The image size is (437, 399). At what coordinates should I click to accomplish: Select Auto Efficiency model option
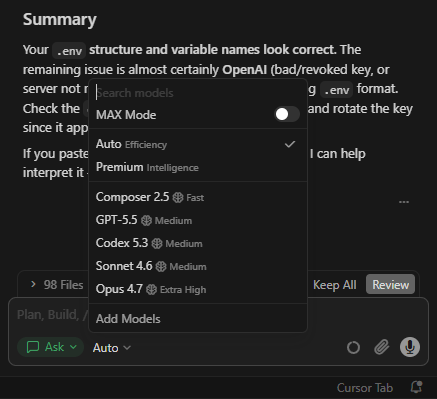(x=198, y=144)
